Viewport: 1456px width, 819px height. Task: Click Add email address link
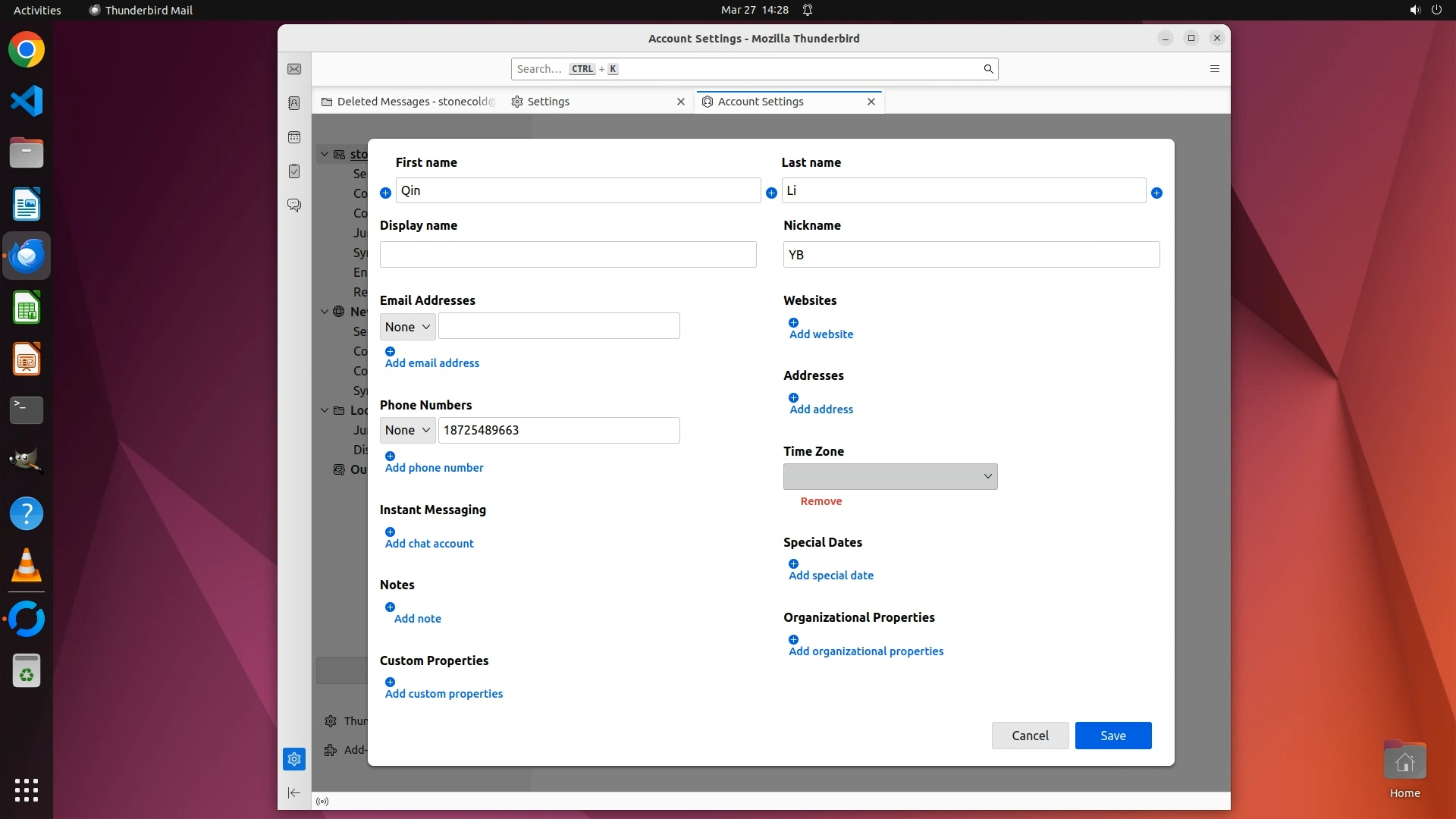click(x=432, y=363)
